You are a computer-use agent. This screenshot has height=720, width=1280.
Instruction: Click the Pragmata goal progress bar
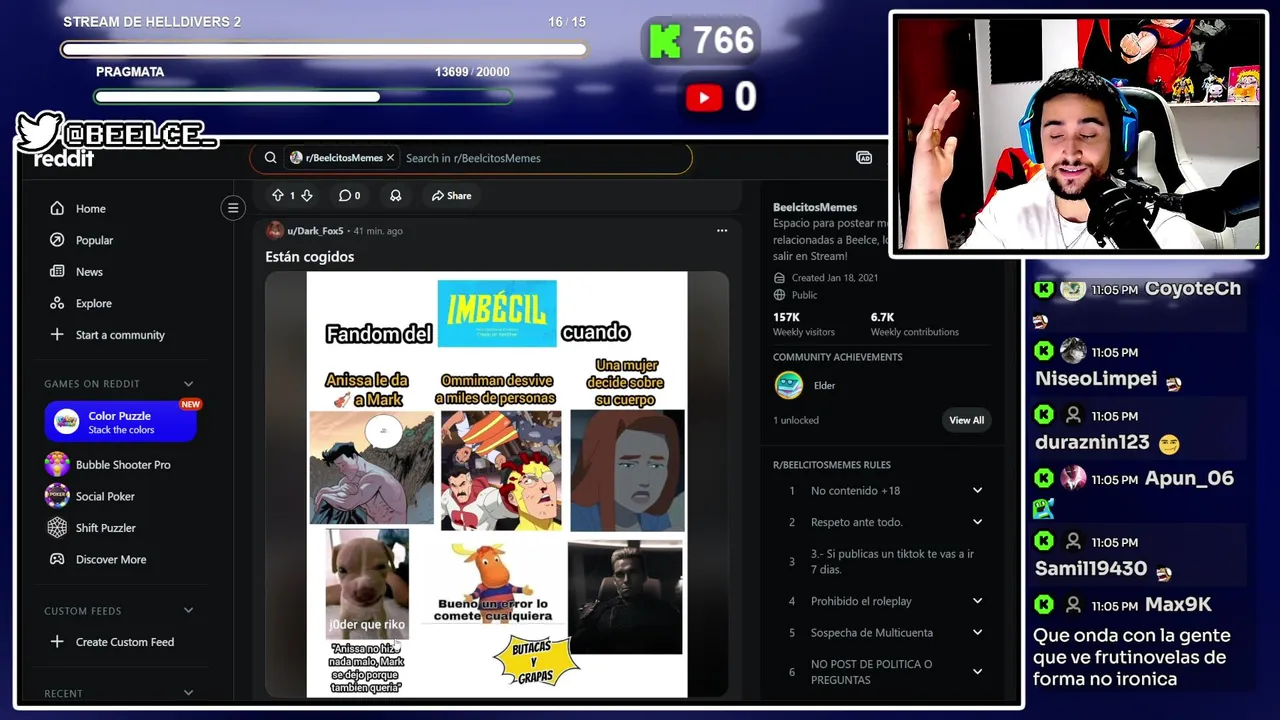tap(303, 97)
